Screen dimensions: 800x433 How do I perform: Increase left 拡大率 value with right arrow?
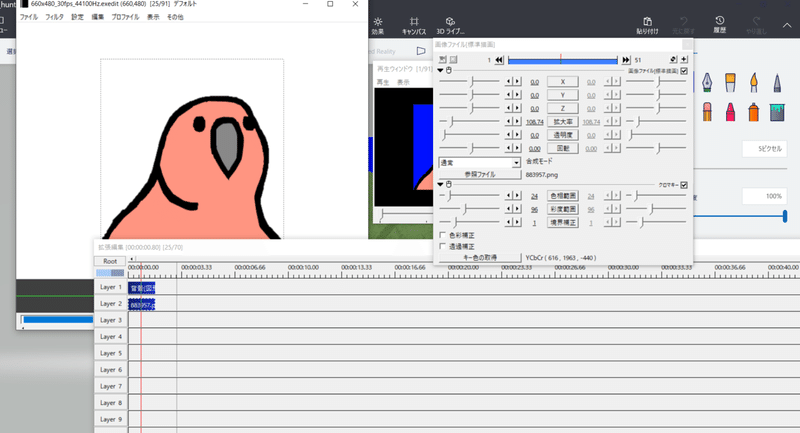[x=517, y=121]
